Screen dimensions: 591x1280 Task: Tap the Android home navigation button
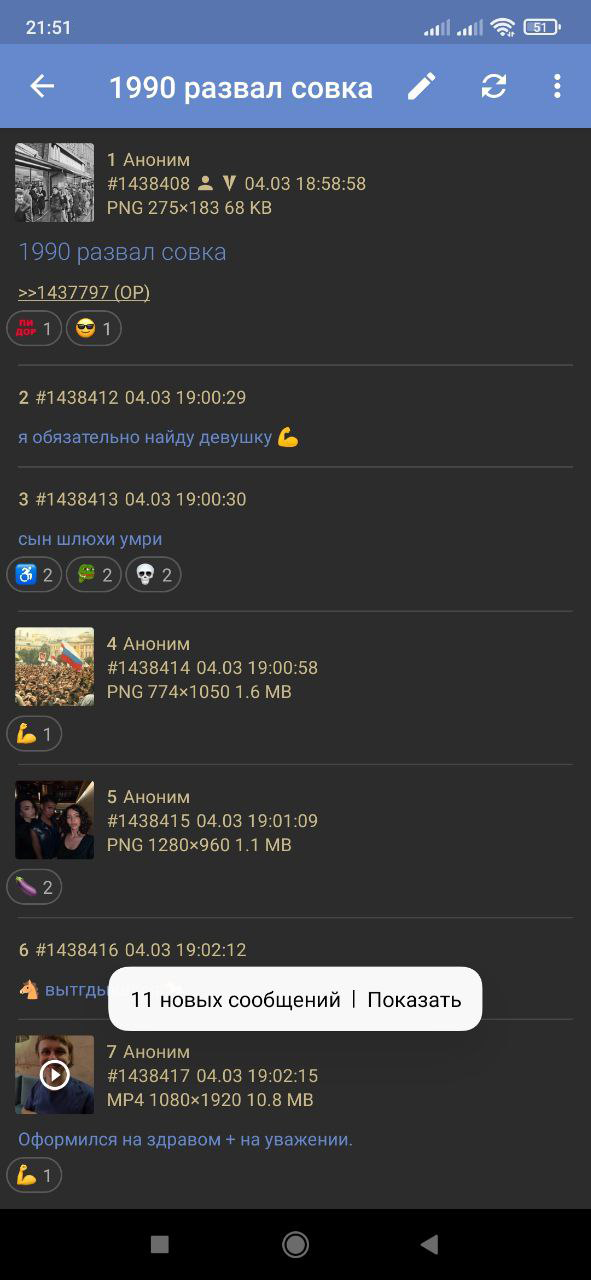coord(295,1244)
